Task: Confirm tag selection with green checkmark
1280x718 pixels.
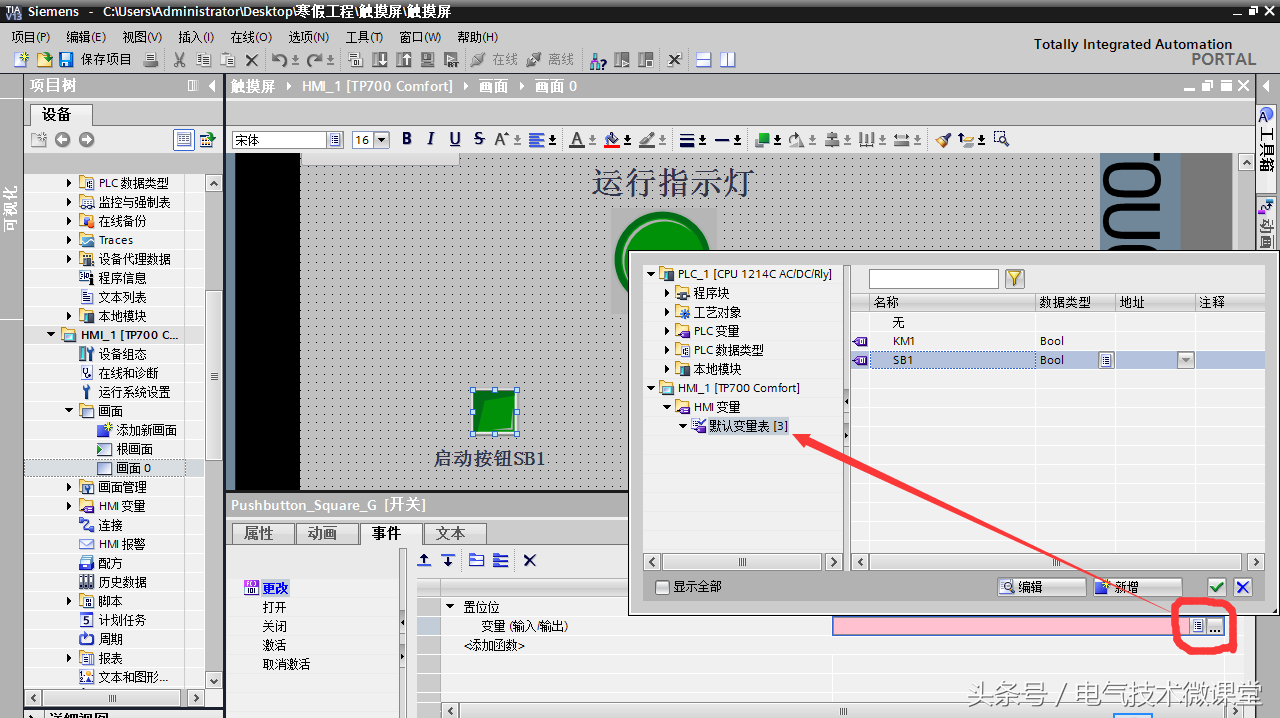Action: pyautogui.click(x=1217, y=587)
